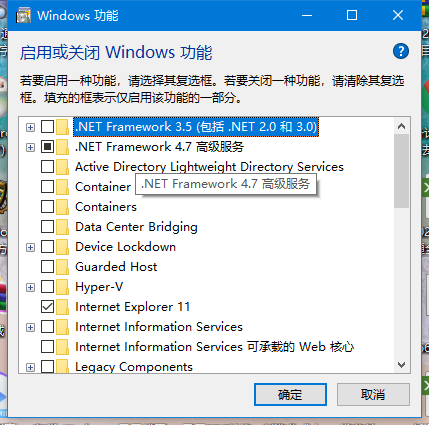Screen dimensions: 429x425
Task: Click the 取消 button
Action: coord(373,395)
